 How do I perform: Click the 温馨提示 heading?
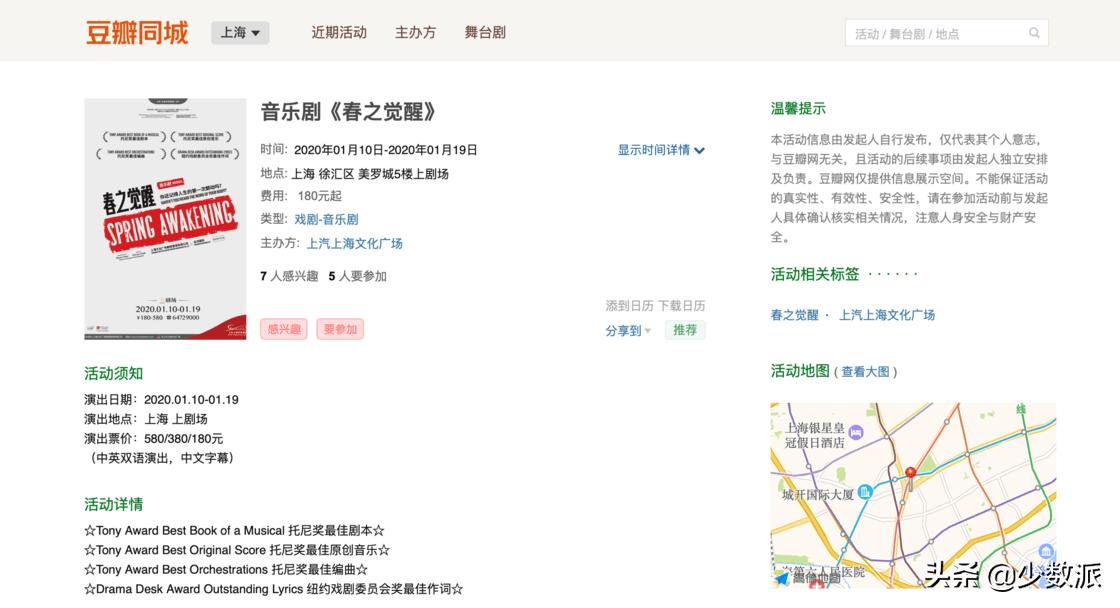[798, 109]
